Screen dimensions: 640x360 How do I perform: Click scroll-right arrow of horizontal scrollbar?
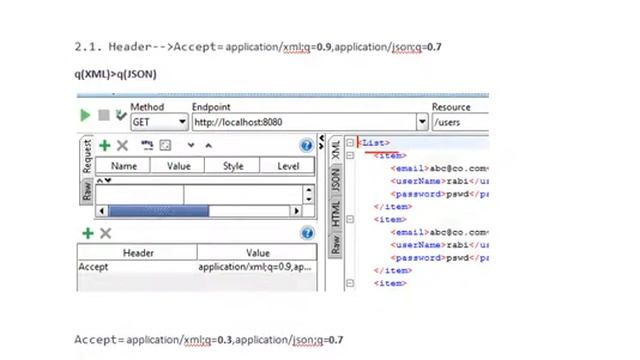click(x=296, y=211)
